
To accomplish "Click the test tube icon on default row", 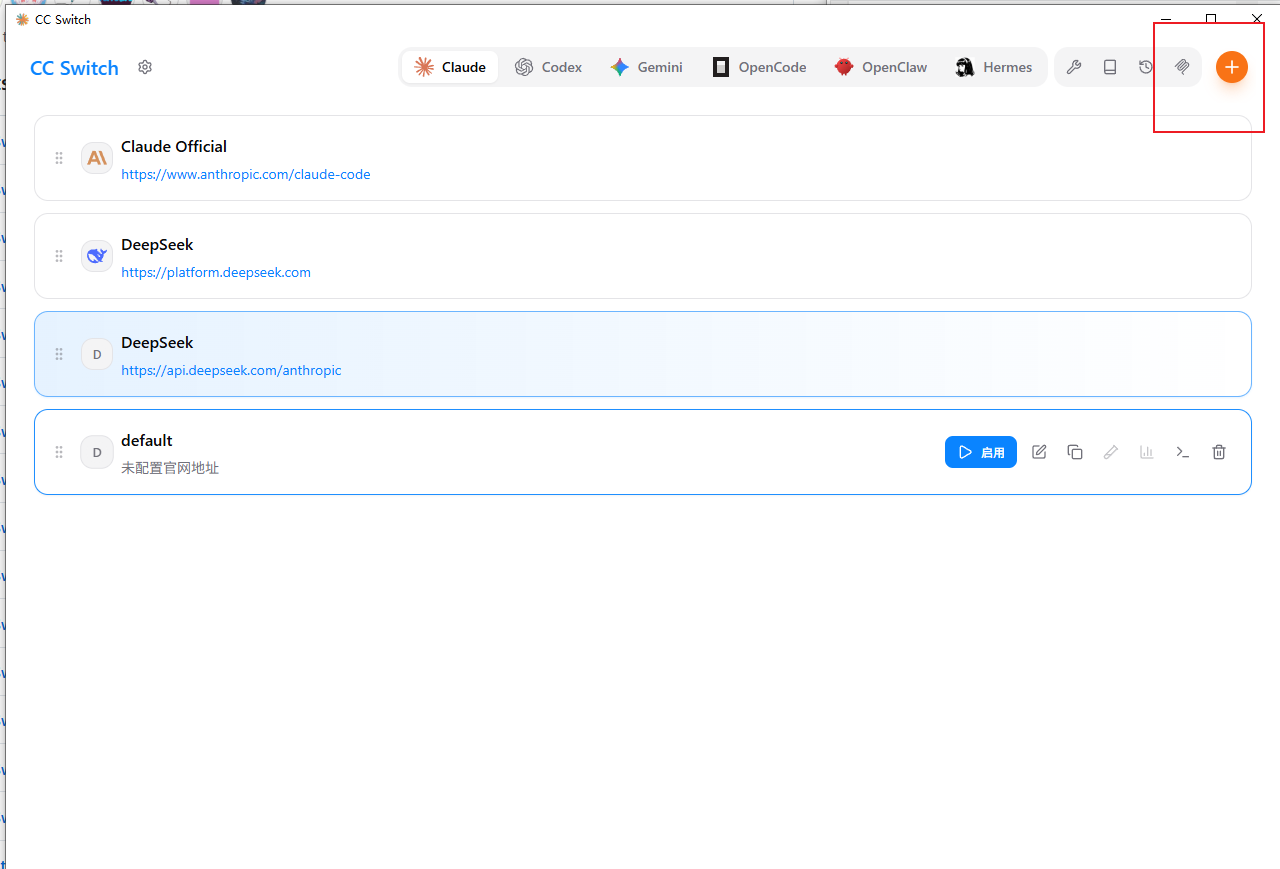I will 1111,452.
